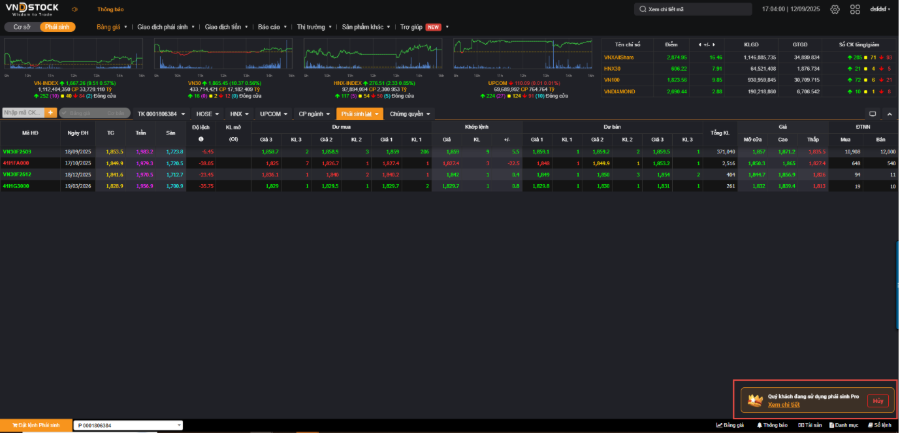
Task: Toggle the Bảng giá / Cơ bản switch
Action: [95, 113]
